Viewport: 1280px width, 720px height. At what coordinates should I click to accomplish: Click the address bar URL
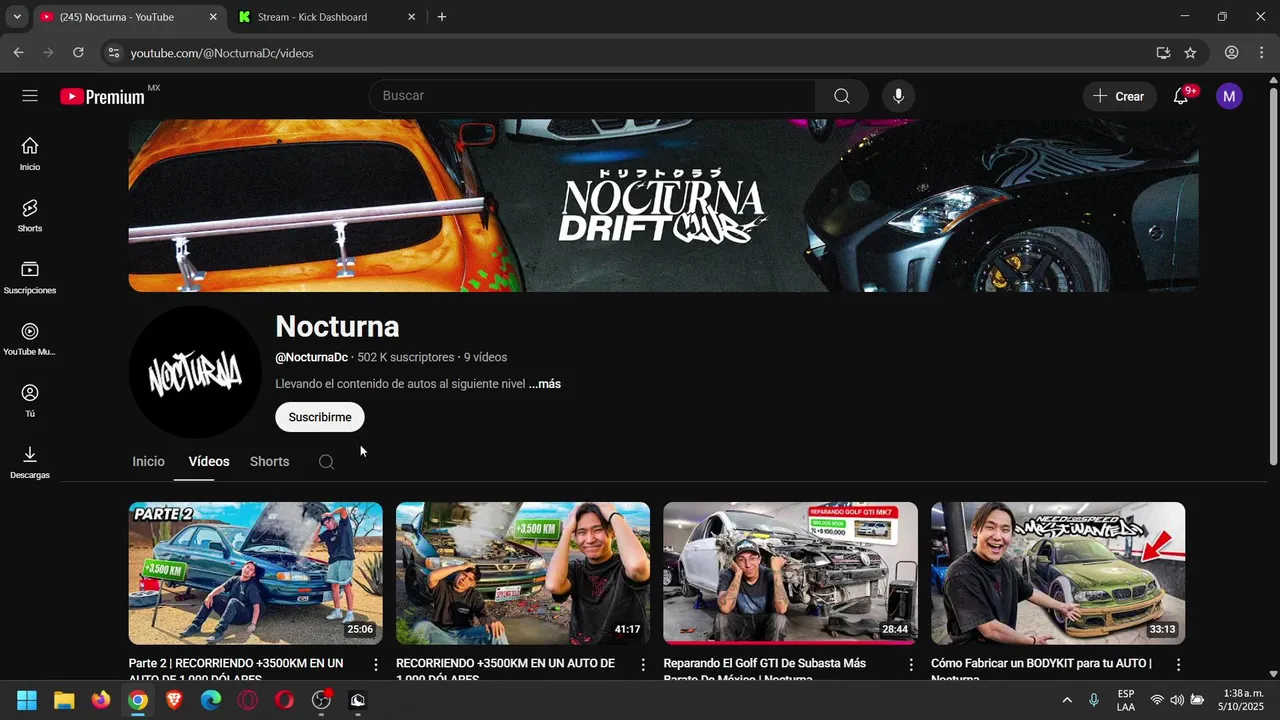coord(222,53)
